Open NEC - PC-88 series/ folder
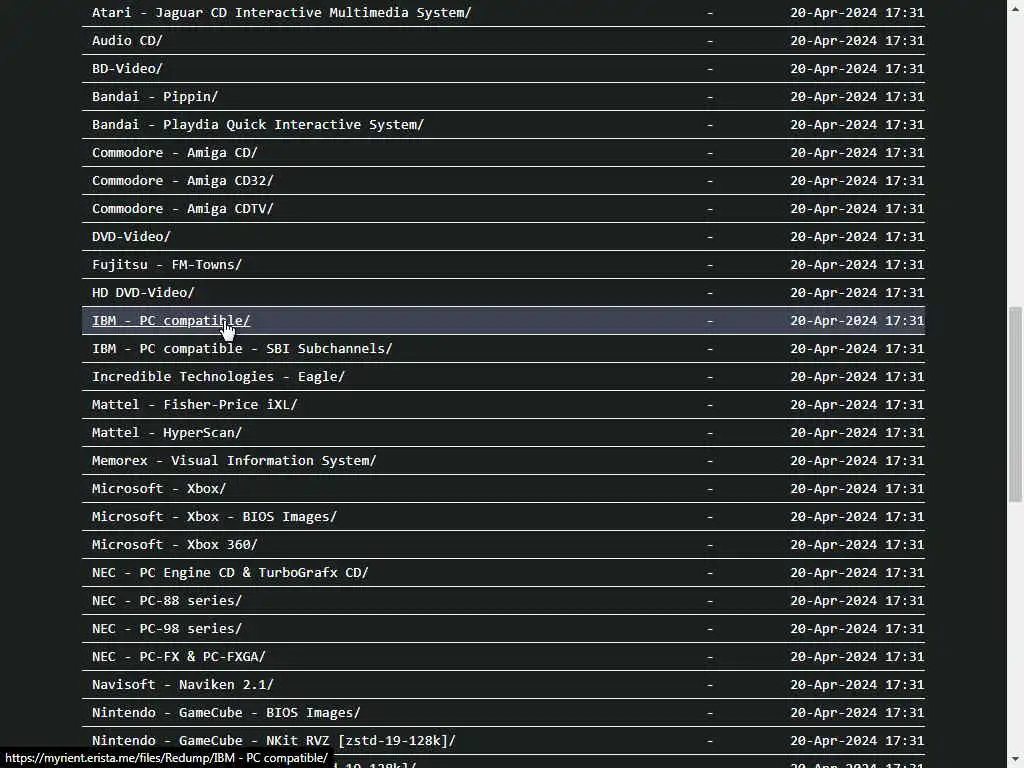The width and height of the screenshot is (1024, 768). 167,601
